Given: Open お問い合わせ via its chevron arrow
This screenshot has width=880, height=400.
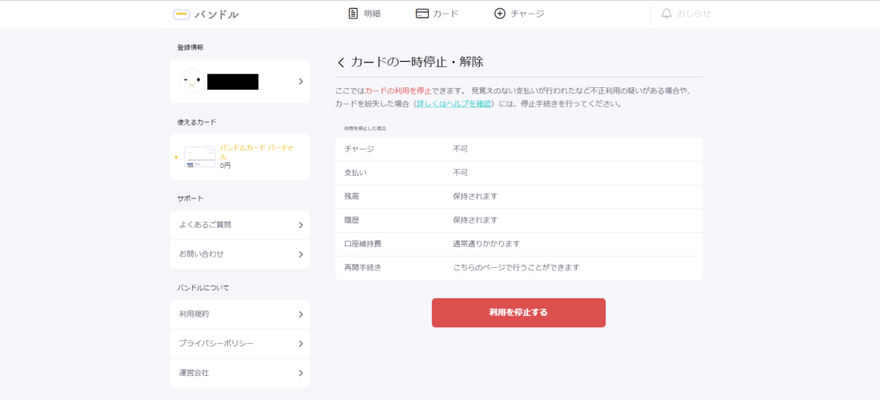Looking at the screenshot, I should (301, 254).
